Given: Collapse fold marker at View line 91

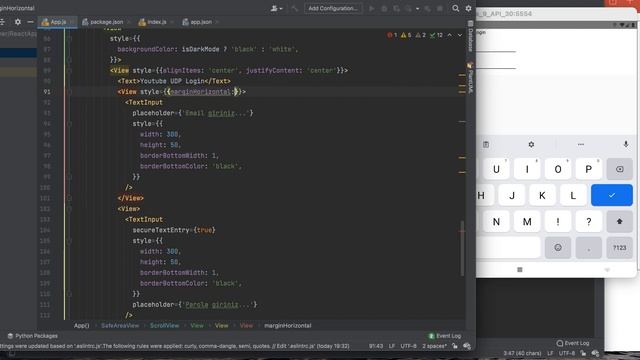Looking at the screenshot, I should 69,92.
